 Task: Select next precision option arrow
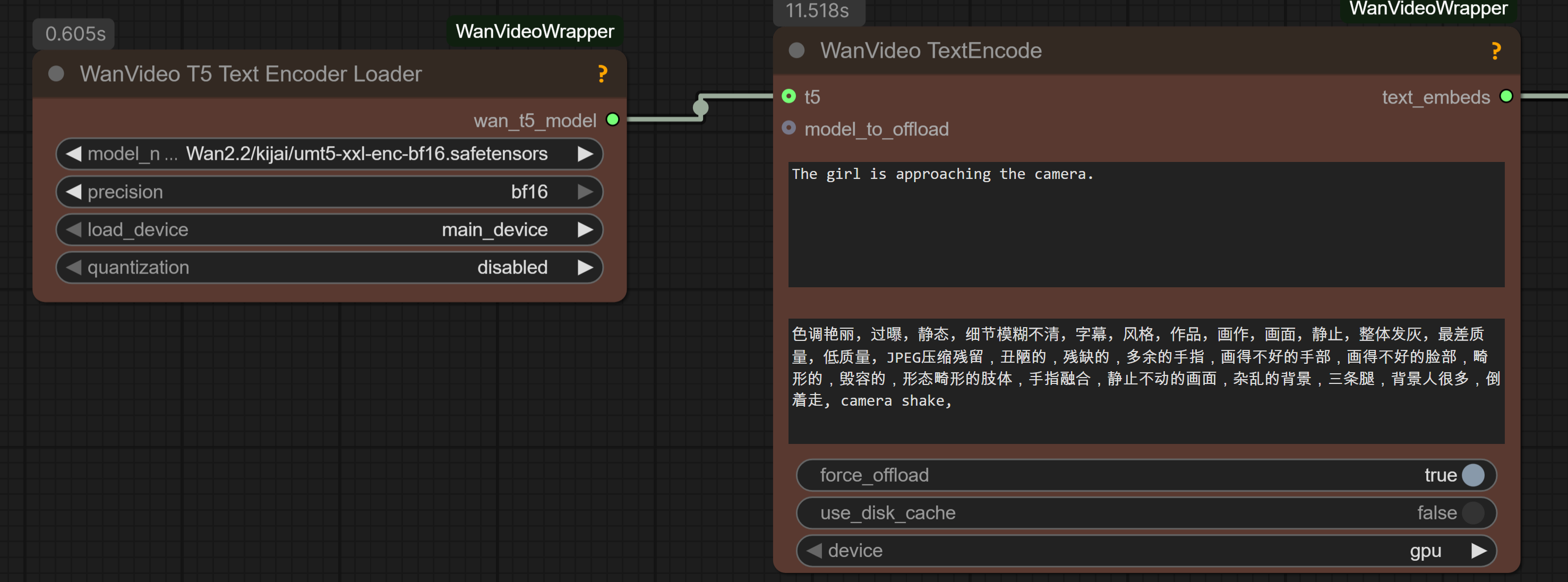(x=585, y=192)
